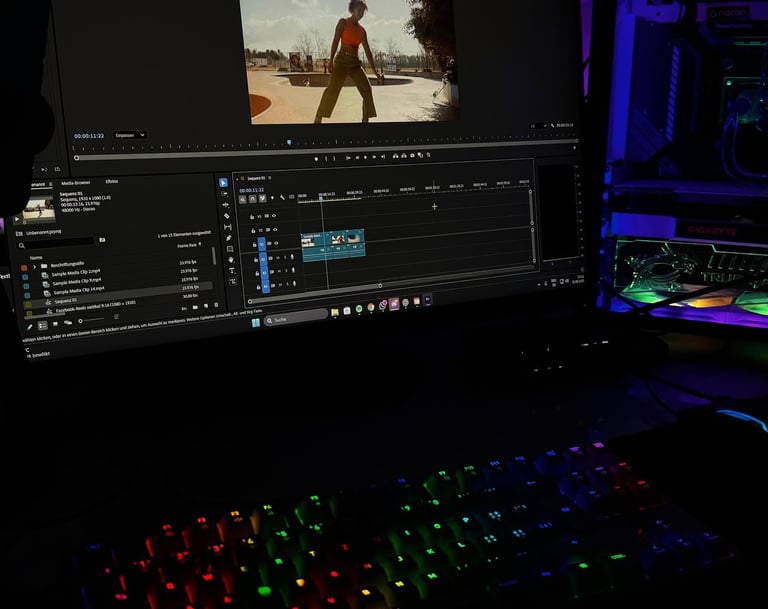Screen dimensions: 768x609
Task: Open the Einpassen zoom level dropdown
Action: [x=130, y=135]
